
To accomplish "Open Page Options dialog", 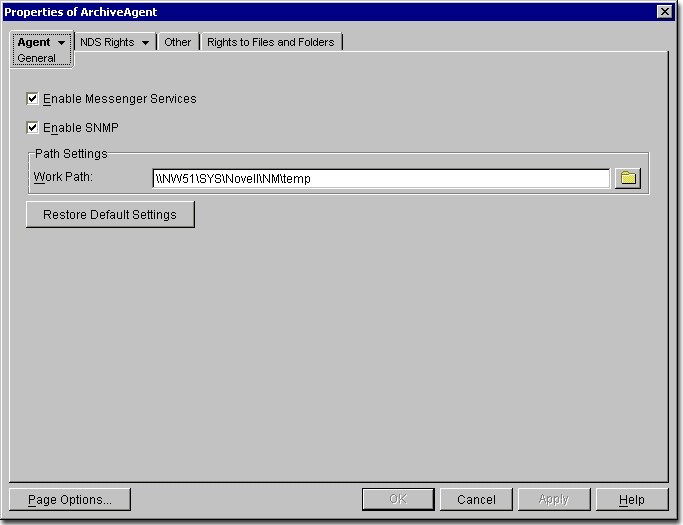I will click(70, 499).
